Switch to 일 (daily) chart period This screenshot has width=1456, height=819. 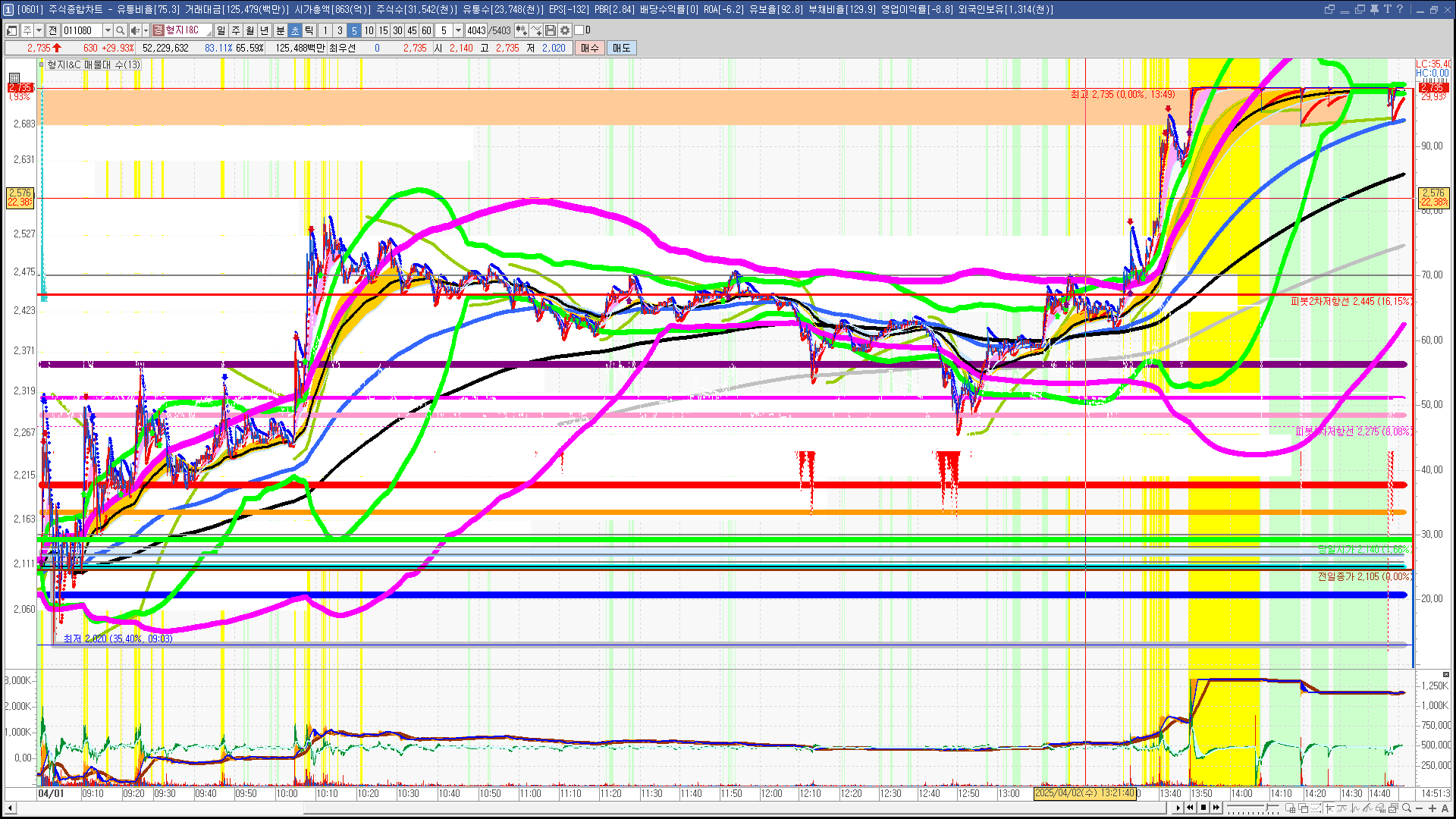221,30
